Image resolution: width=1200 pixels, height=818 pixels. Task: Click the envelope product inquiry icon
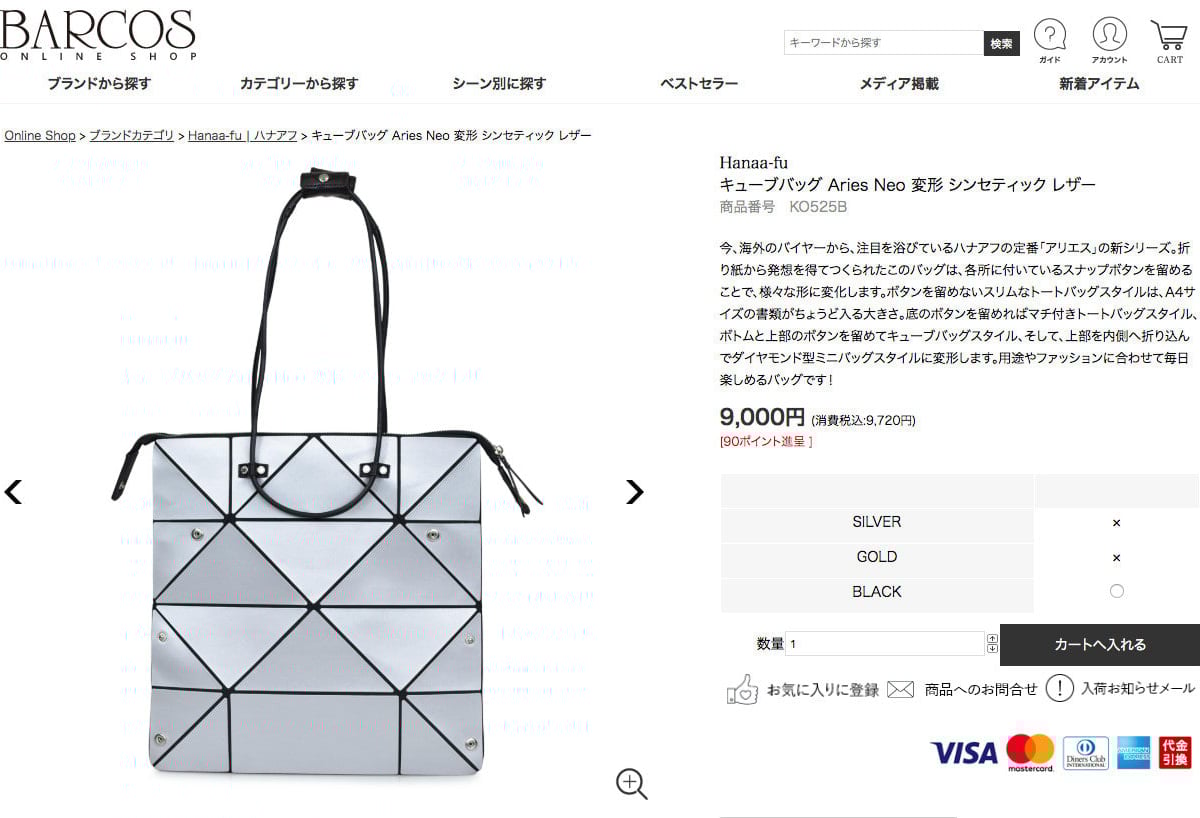point(901,689)
